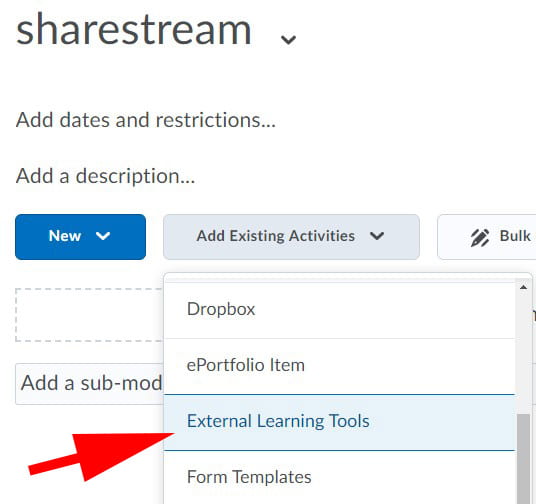This screenshot has height=504, width=536.
Task: Click the scrollbar track above the thumb
Action: (x=523, y=353)
